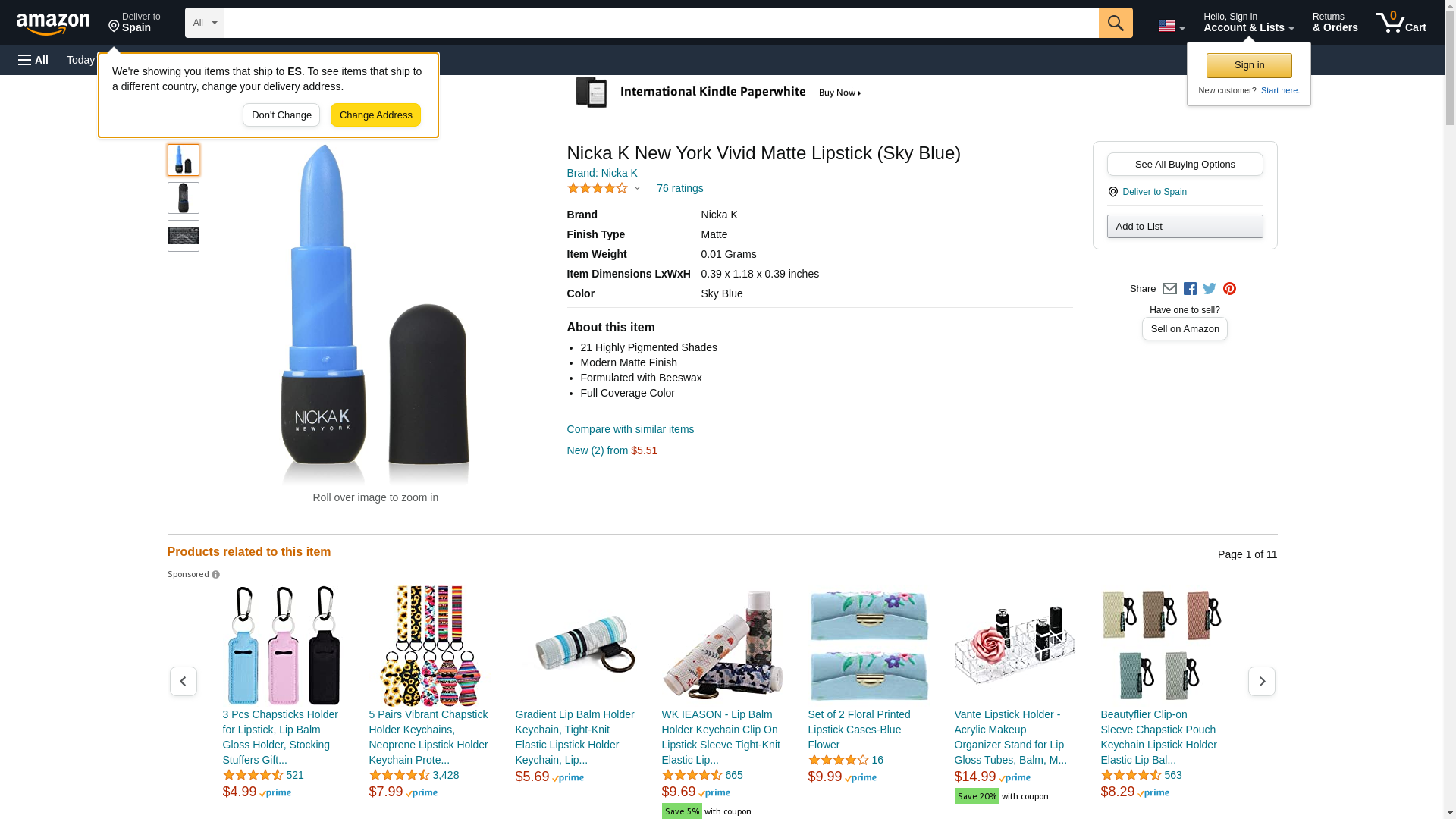Open the All hamburger menu
Viewport: 1456px width, 819px height.
coord(33,60)
